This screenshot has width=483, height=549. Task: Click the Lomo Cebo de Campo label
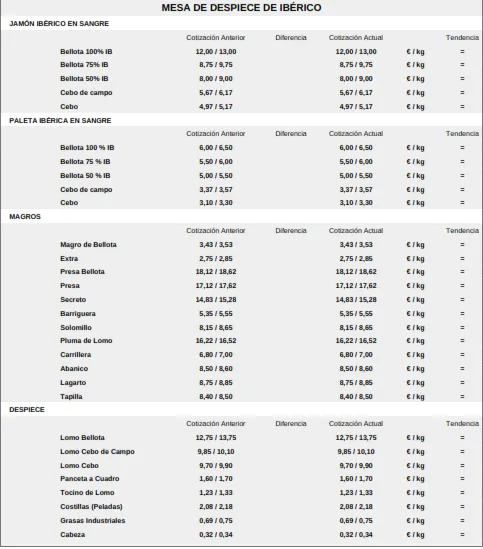click(x=97, y=452)
